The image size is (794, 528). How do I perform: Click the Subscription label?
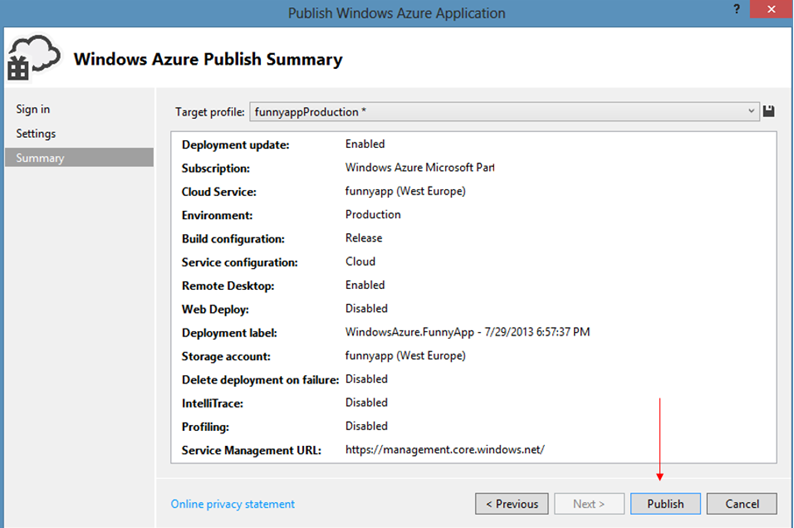click(x=216, y=168)
